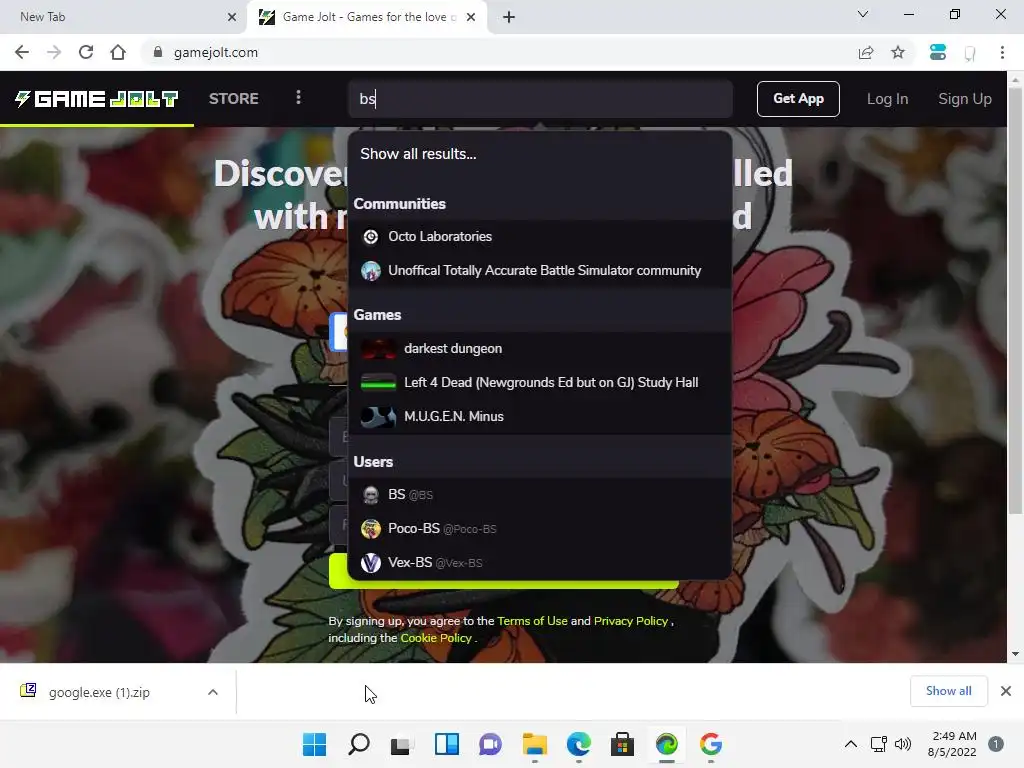This screenshot has width=1024, height=768.
Task: Open Microsoft Store from the taskbar
Action: point(622,744)
